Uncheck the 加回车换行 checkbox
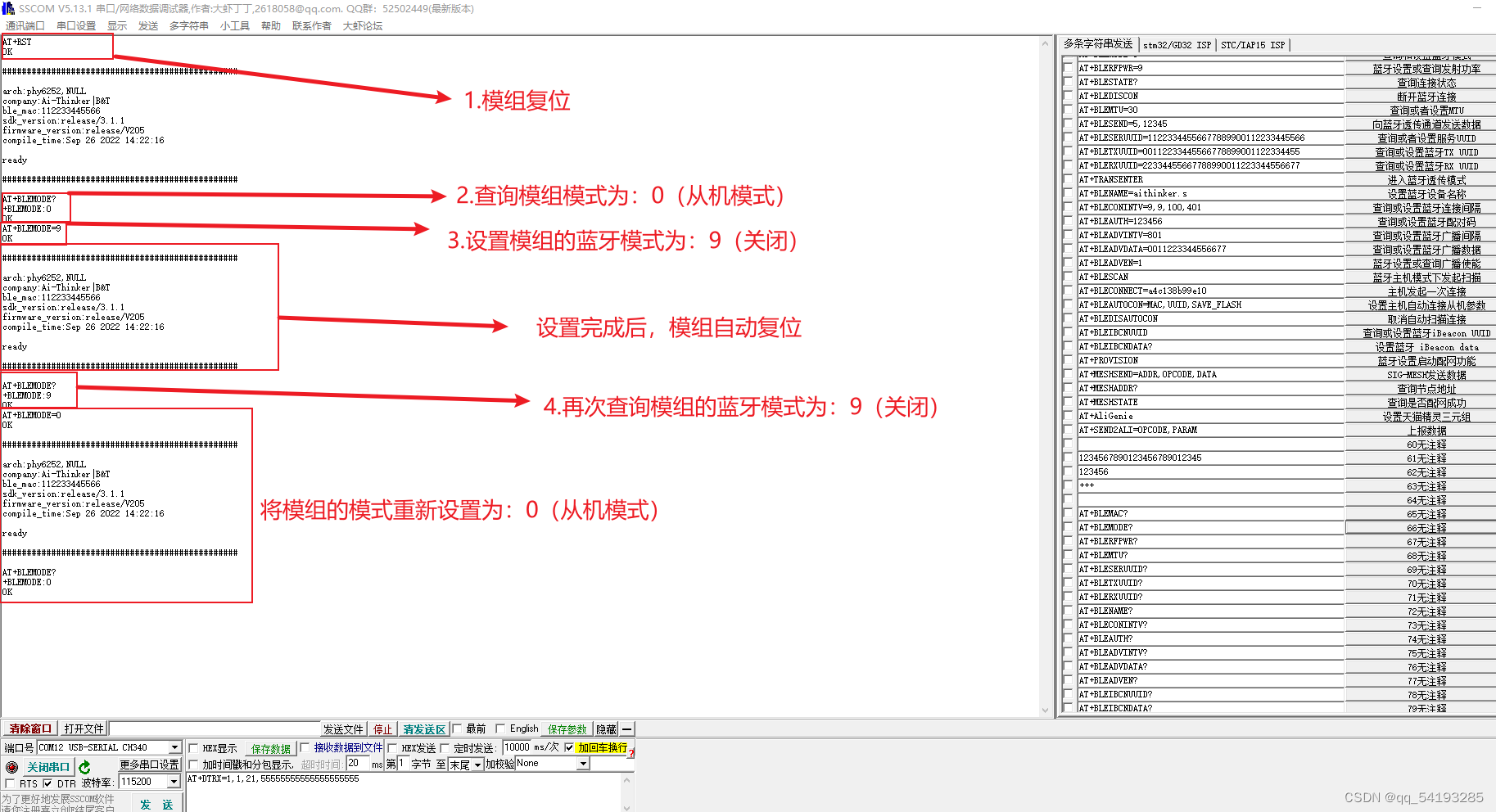The image size is (1496, 812). (x=569, y=747)
